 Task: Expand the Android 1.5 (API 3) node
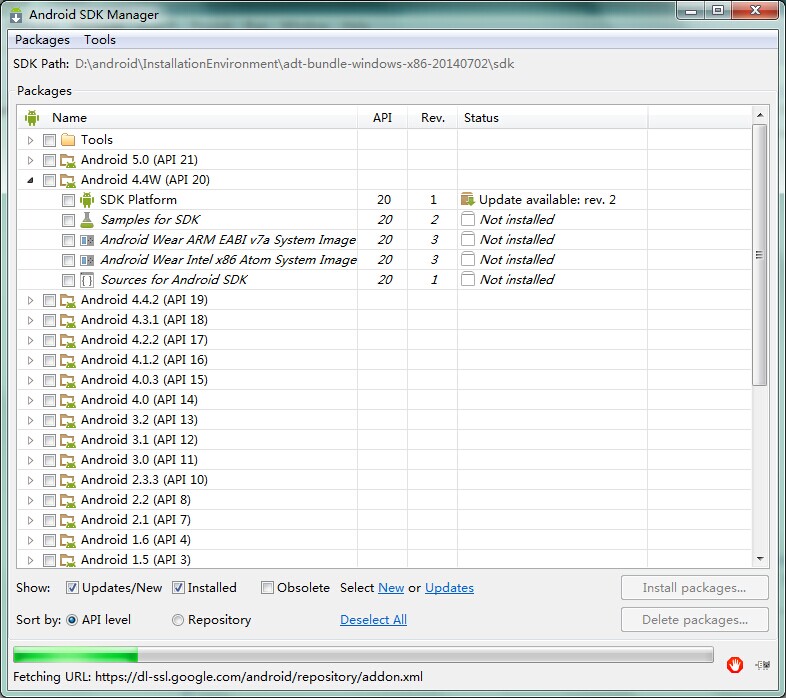coord(31,560)
